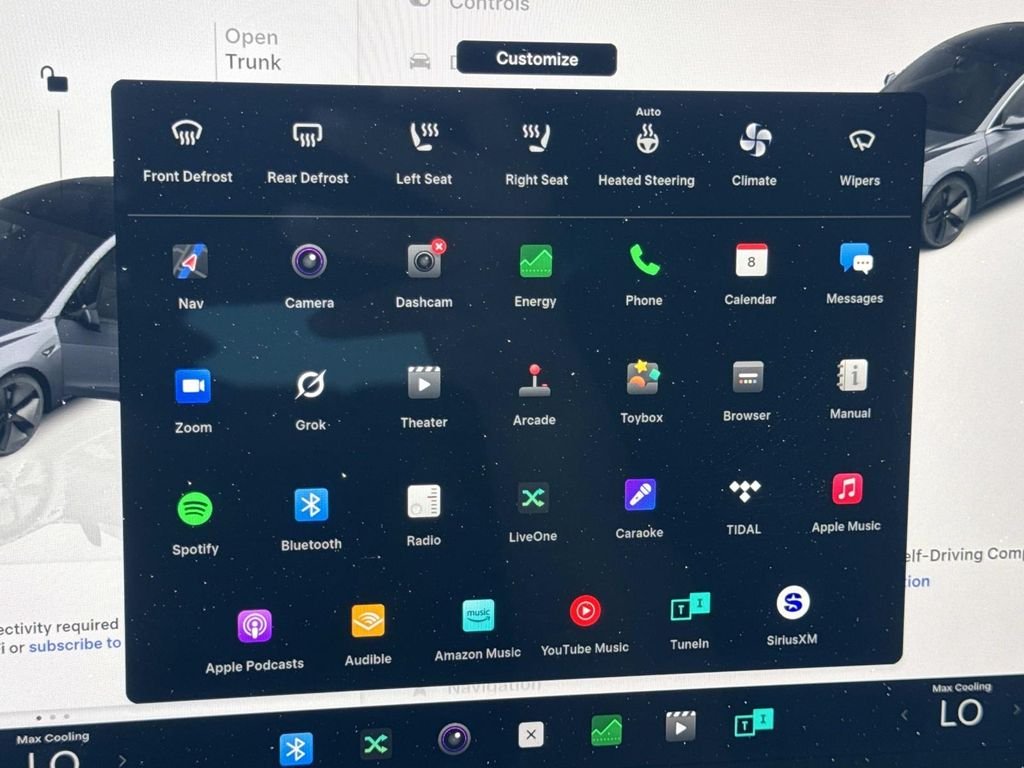Tap the red badge on Dashcam

tap(439, 246)
